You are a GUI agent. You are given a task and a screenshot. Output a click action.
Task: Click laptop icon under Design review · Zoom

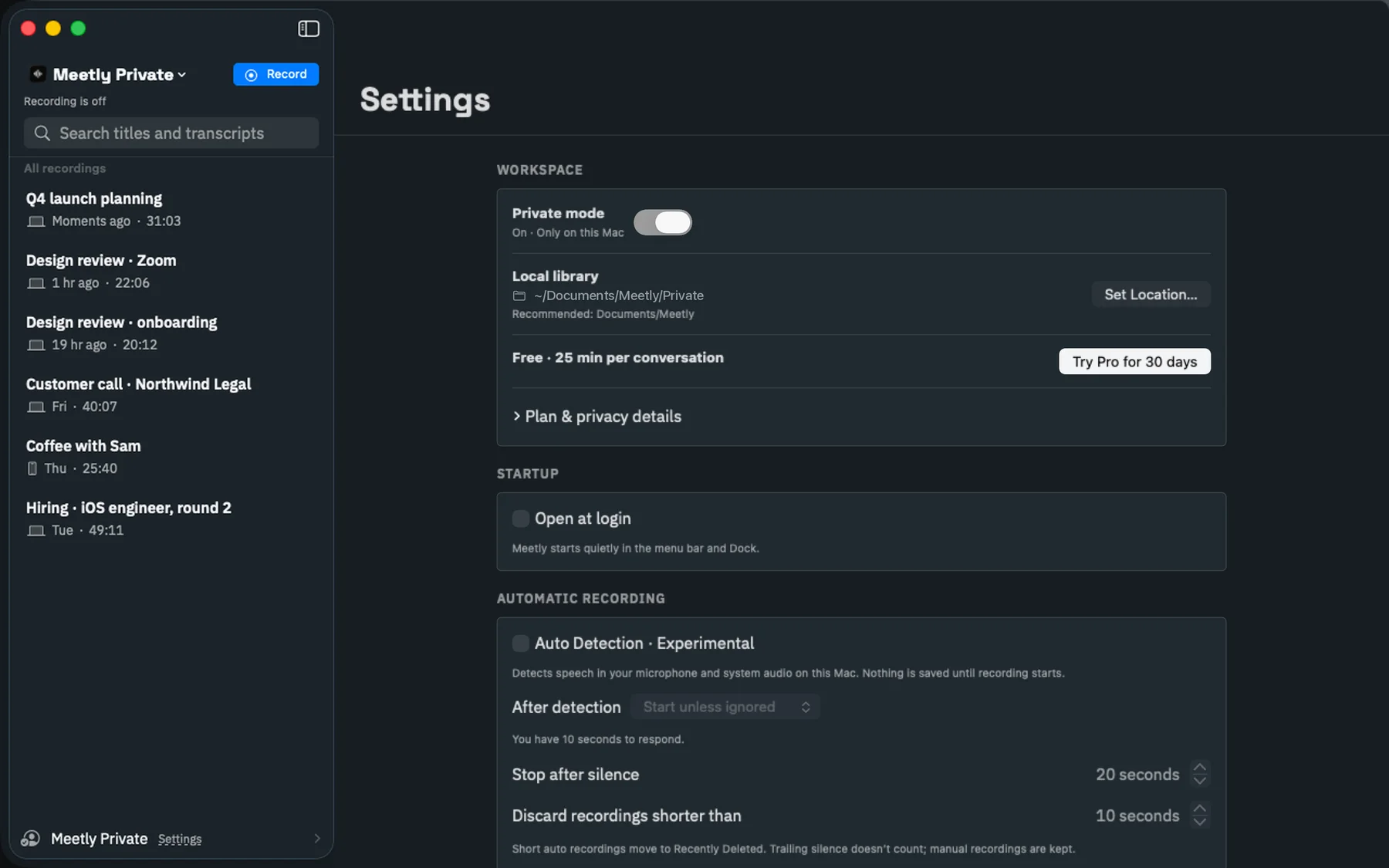tap(35, 283)
